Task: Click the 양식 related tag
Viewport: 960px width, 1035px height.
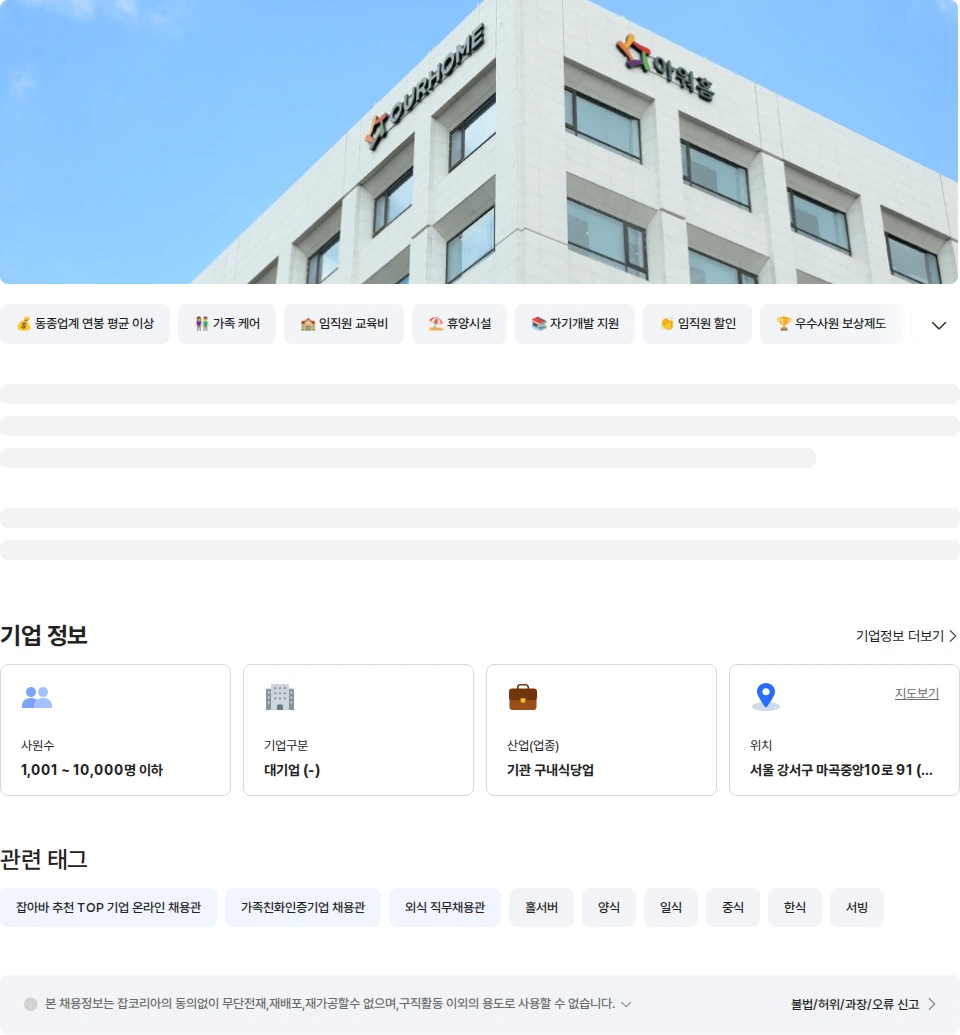Action: 609,908
